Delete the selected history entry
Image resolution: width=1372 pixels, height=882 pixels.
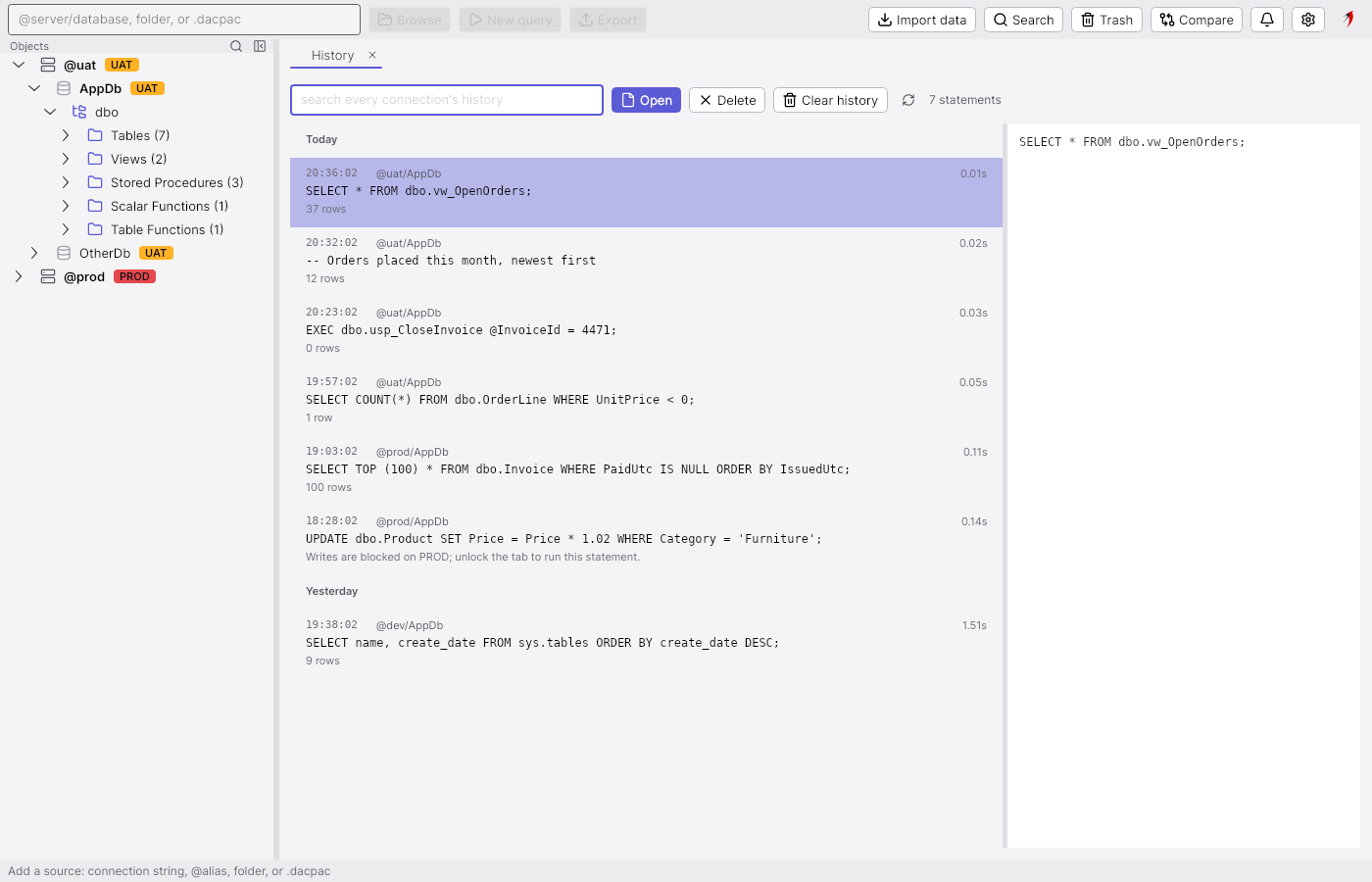pyautogui.click(x=727, y=100)
